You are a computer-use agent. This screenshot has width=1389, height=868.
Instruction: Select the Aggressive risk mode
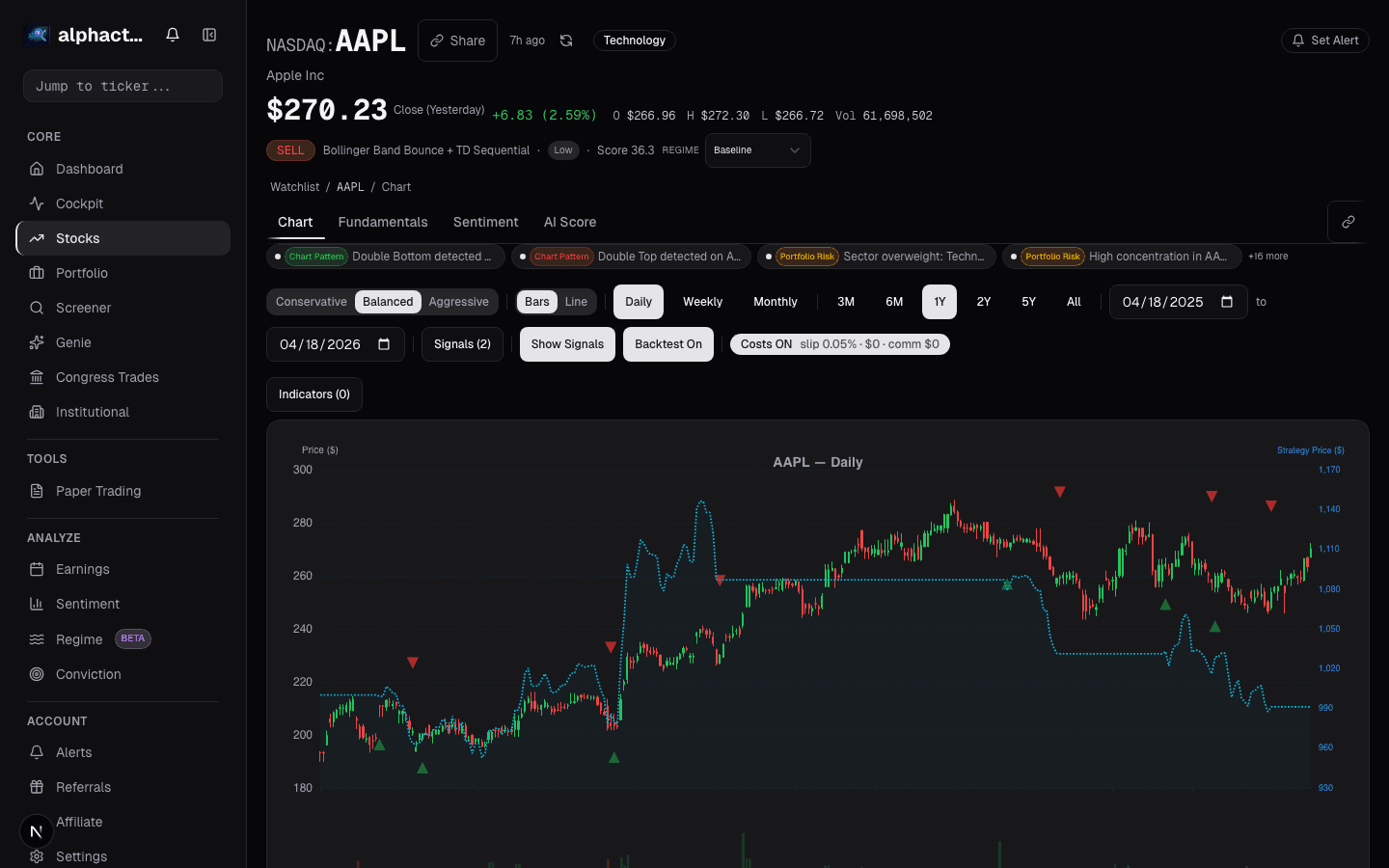coord(459,301)
